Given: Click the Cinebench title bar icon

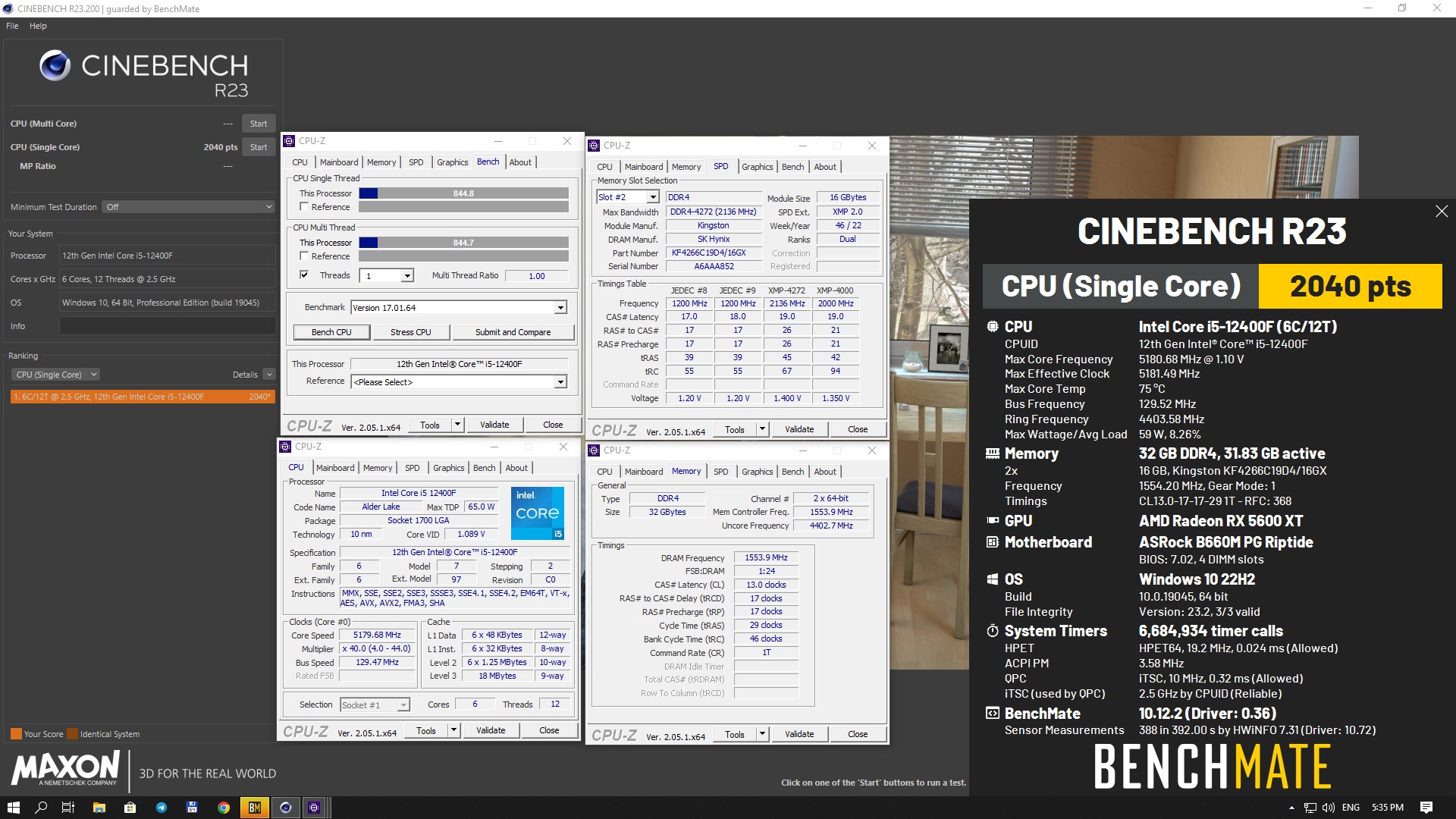Looking at the screenshot, I should pos(8,9).
